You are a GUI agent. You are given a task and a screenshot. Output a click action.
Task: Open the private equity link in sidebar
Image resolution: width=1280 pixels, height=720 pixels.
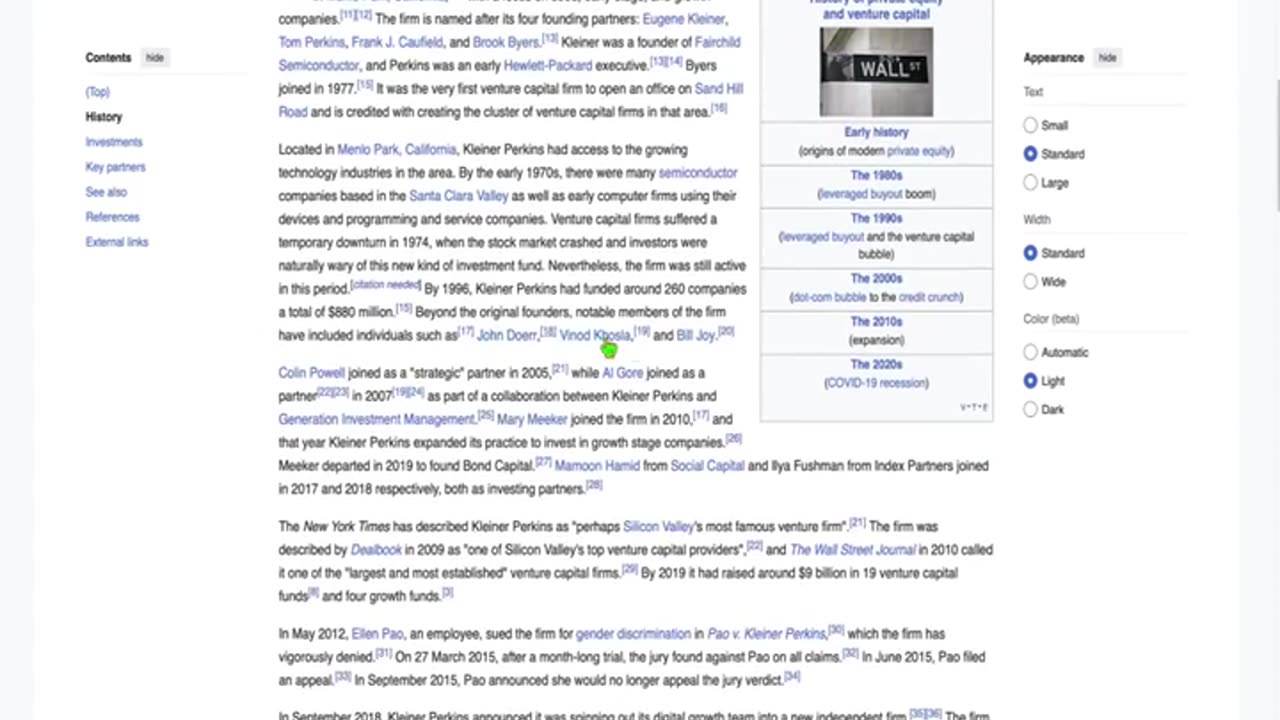pos(919,151)
